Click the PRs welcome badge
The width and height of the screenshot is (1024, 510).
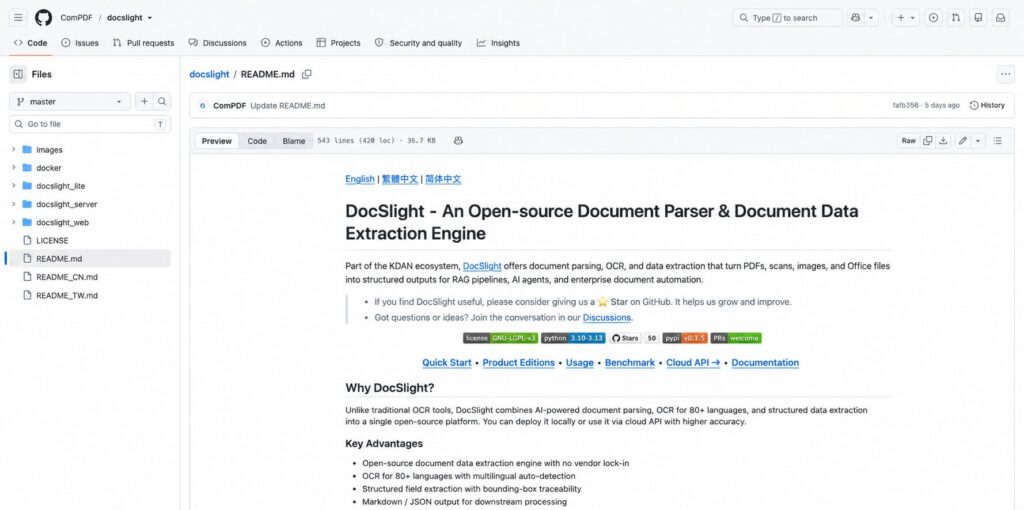tap(736, 338)
